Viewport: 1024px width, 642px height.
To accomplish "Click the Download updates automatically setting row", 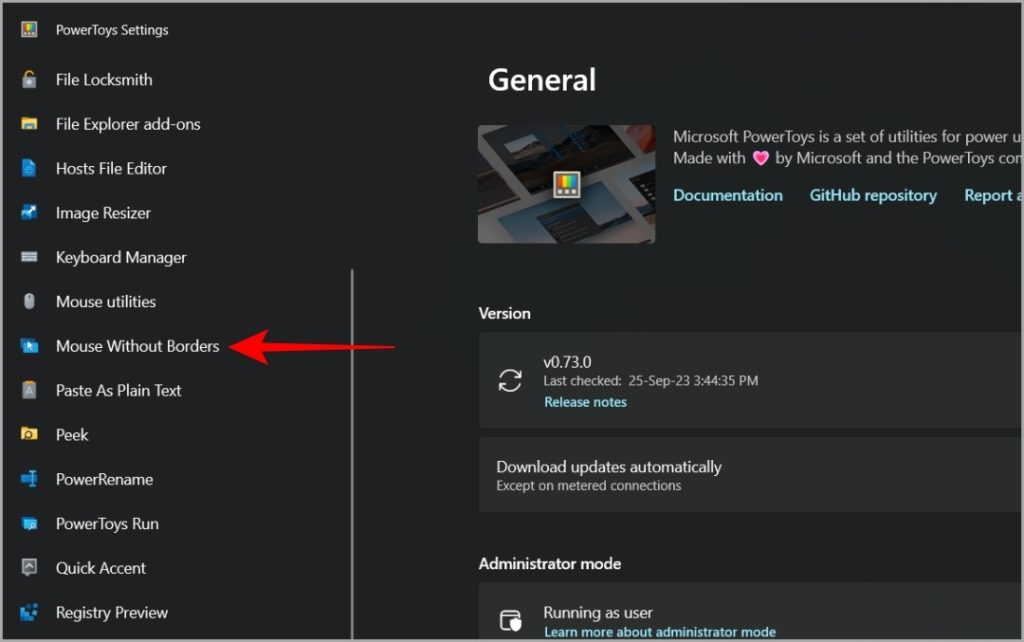I will (x=750, y=475).
